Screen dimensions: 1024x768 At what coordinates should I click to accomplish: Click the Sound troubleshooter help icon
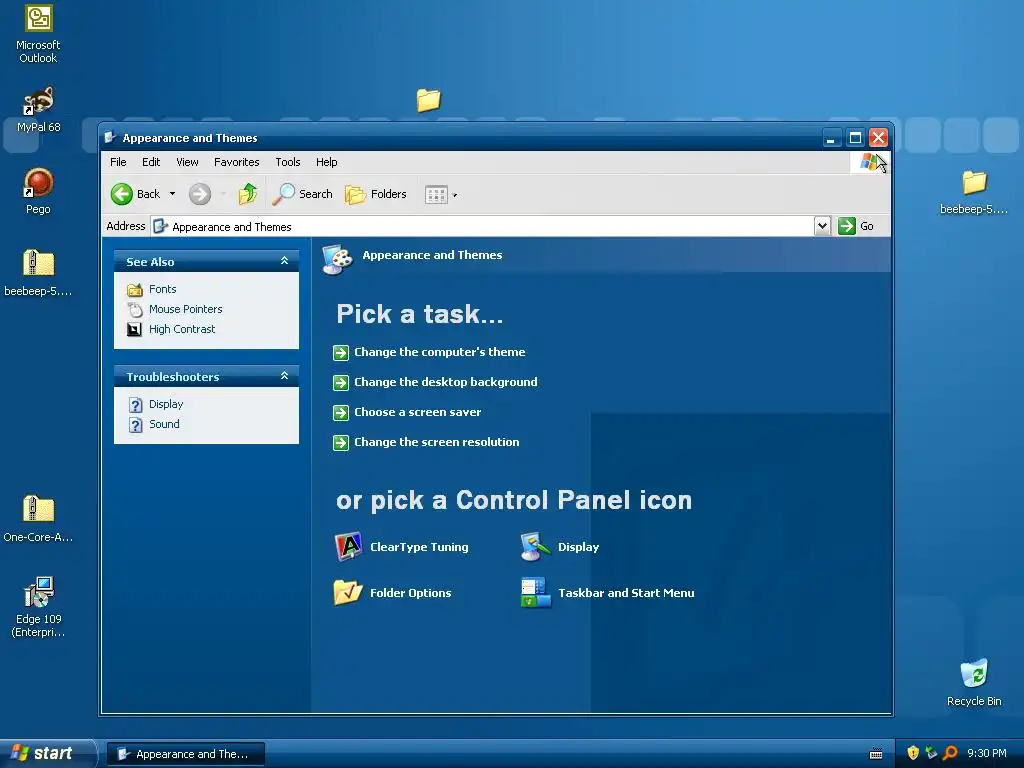click(135, 425)
